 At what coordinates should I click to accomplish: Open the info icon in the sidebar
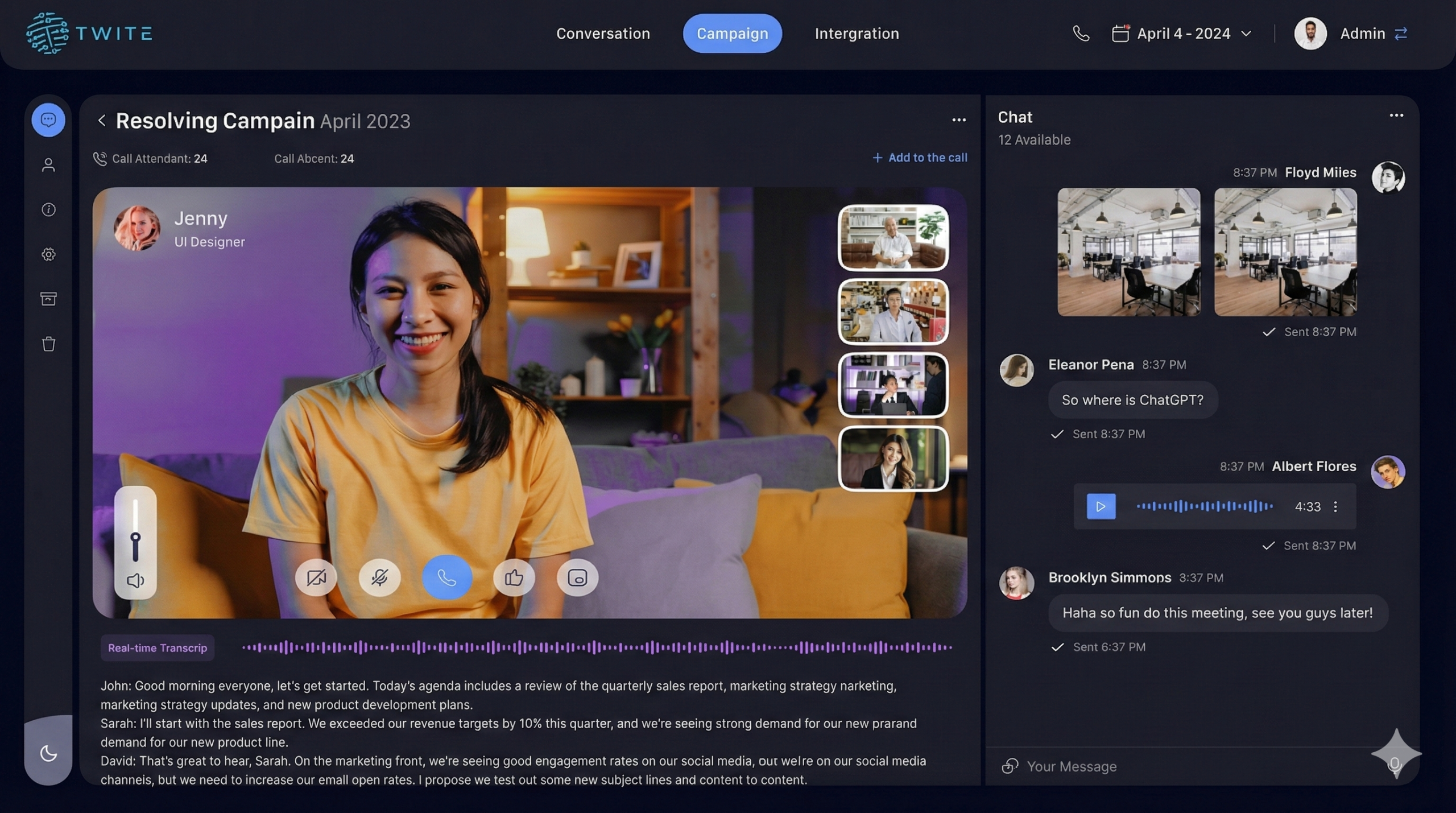coord(48,209)
